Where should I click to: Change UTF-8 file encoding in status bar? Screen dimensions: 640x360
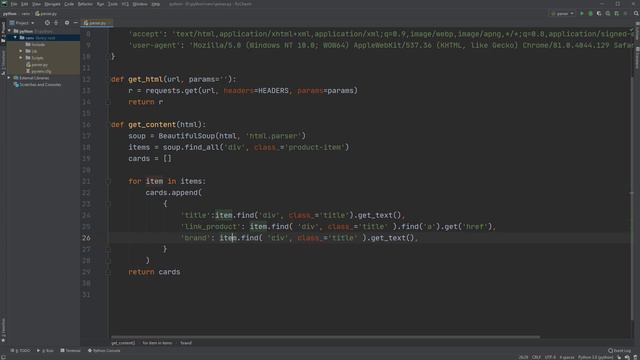pyautogui.click(x=550, y=357)
